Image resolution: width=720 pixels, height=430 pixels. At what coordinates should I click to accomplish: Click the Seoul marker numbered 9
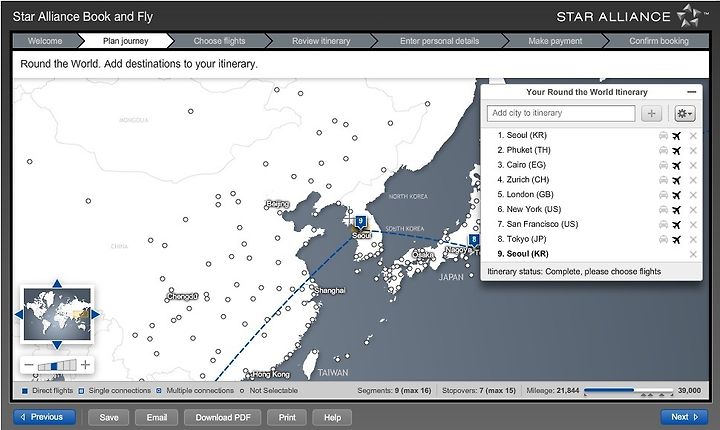coord(360,222)
